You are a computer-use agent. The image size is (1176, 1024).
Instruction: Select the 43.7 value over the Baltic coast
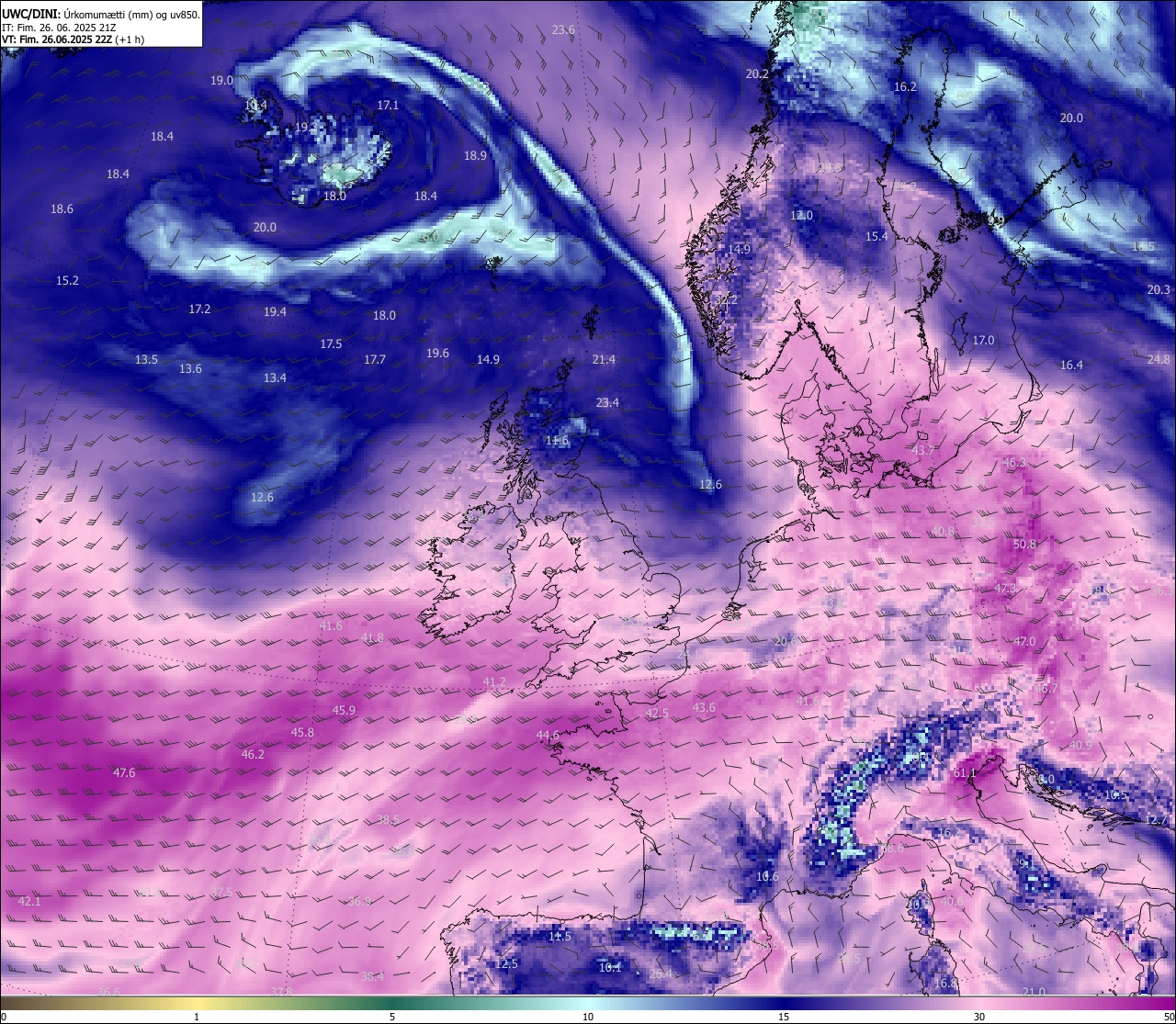923,451
